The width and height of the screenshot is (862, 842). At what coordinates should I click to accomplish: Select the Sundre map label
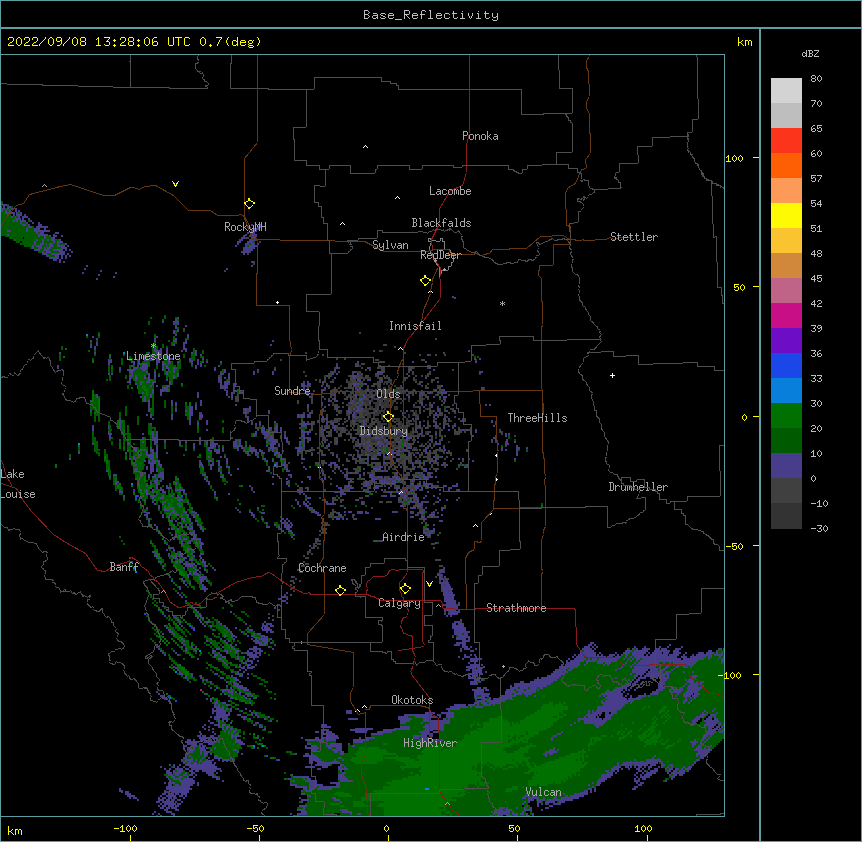292,391
